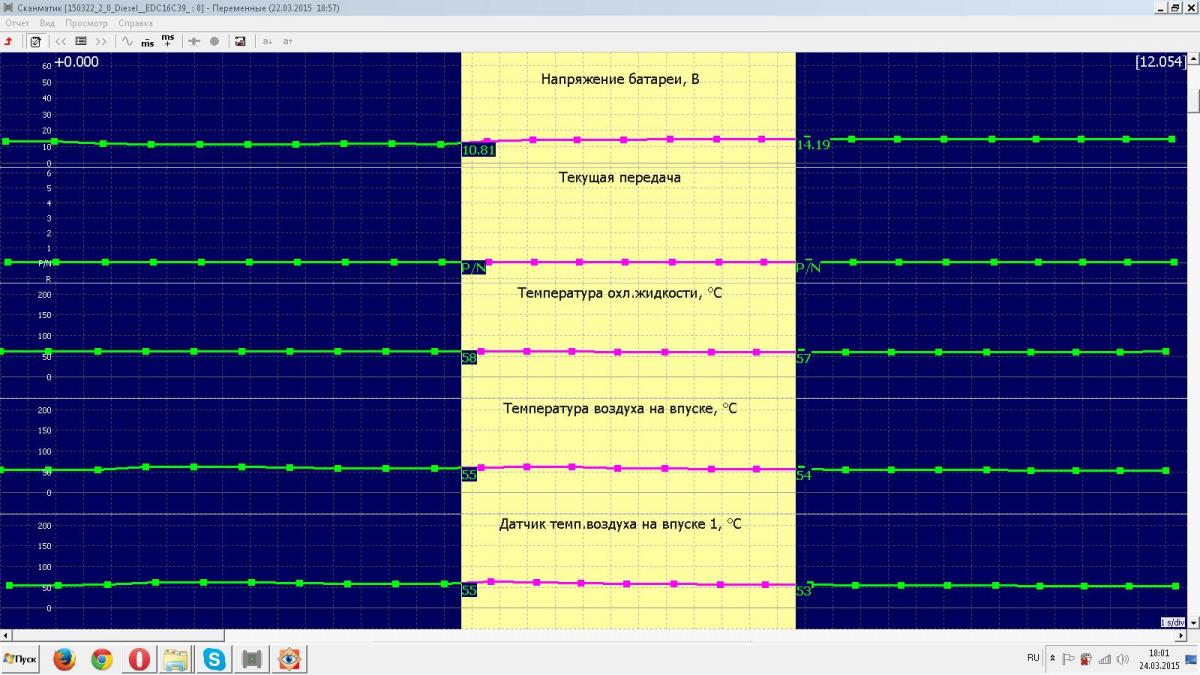Open the Вид menu
The width and height of the screenshot is (1200, 675).
[47, 22]
